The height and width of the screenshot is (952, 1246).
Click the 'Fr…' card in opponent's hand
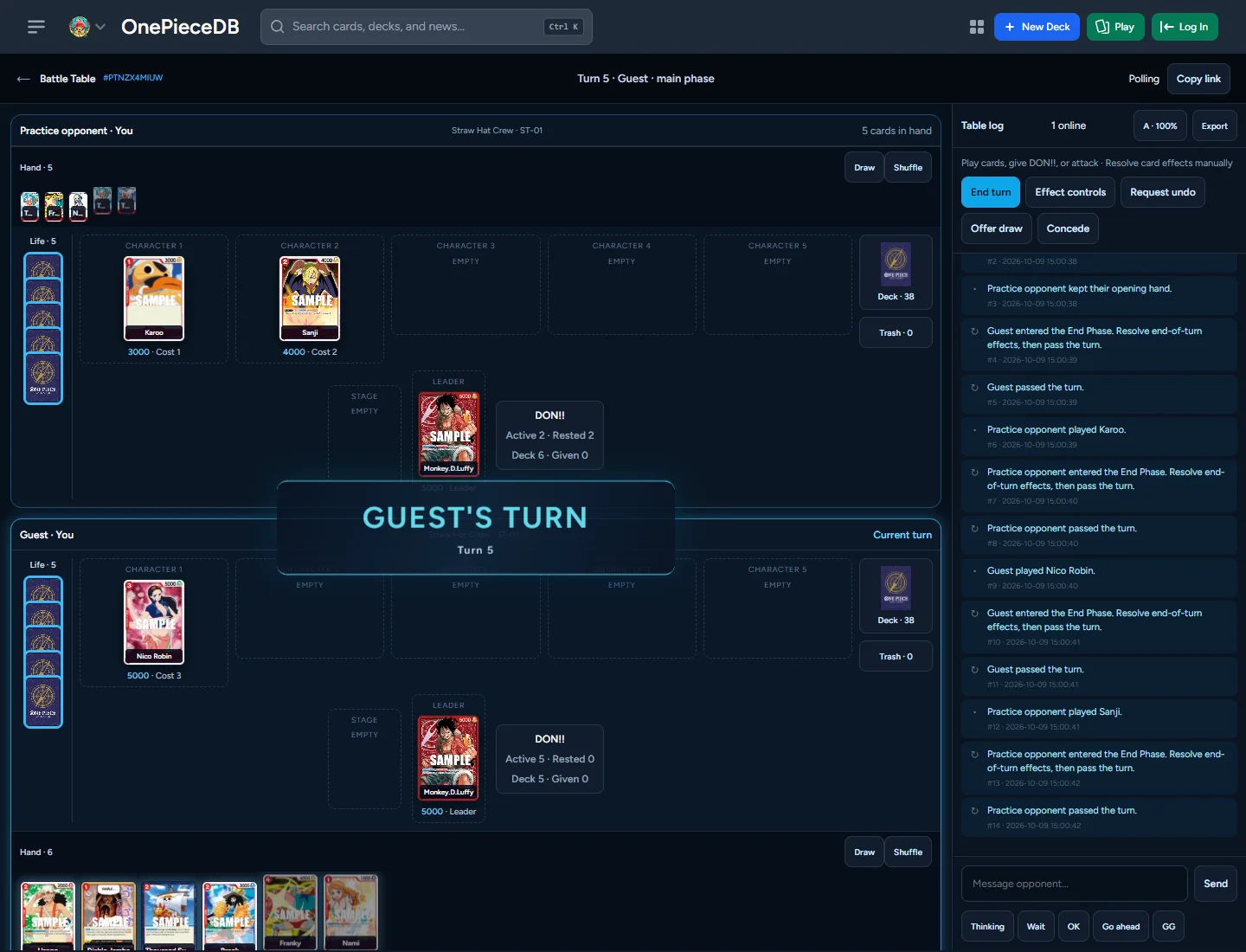[x=54, y=205]
